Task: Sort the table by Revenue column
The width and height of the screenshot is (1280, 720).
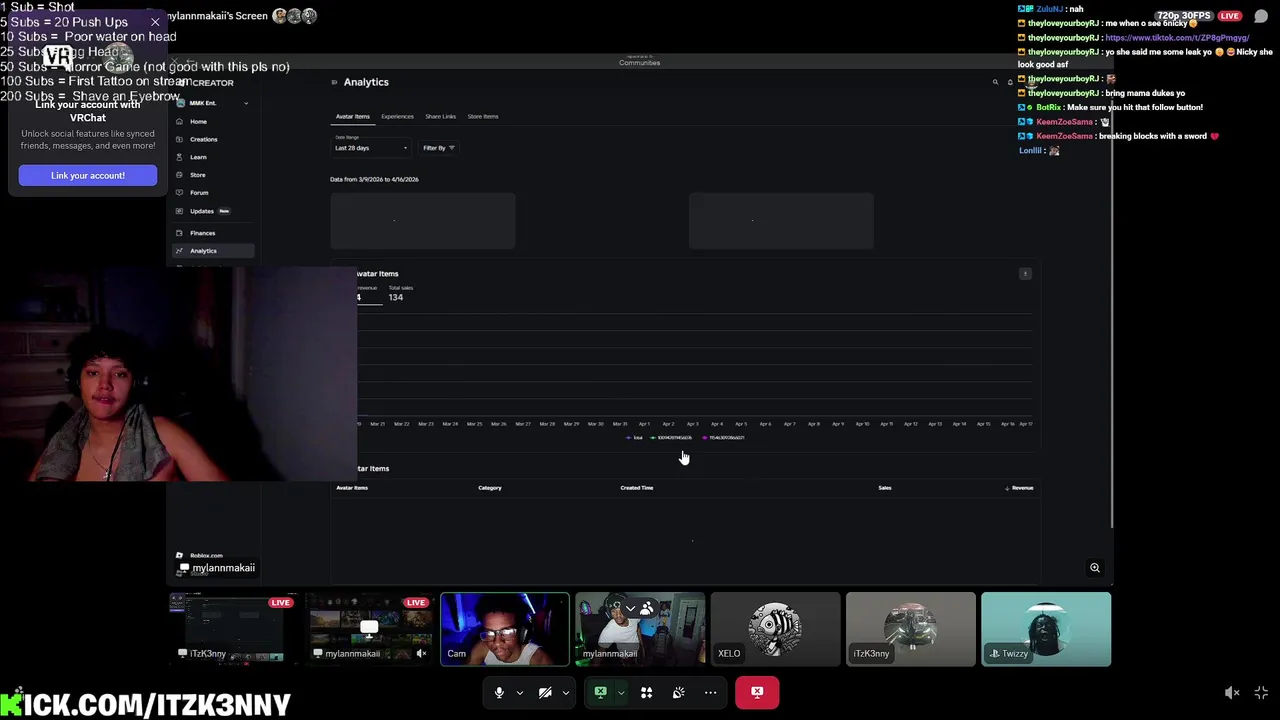Action: pos(1019,488)
